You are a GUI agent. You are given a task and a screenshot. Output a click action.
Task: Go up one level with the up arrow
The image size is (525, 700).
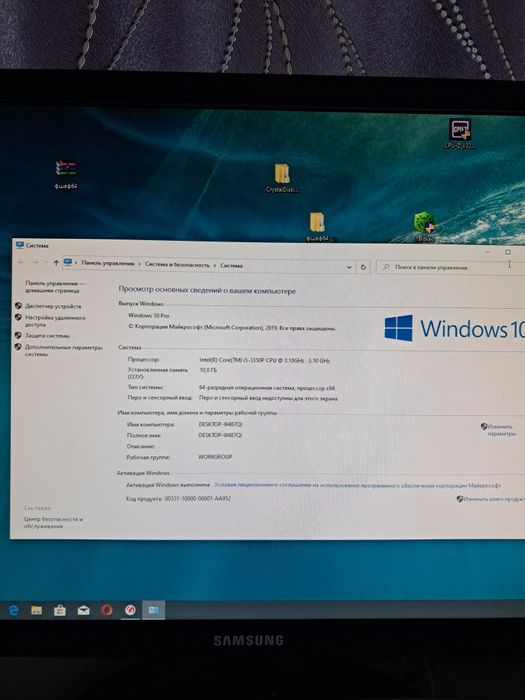[56, 262]
